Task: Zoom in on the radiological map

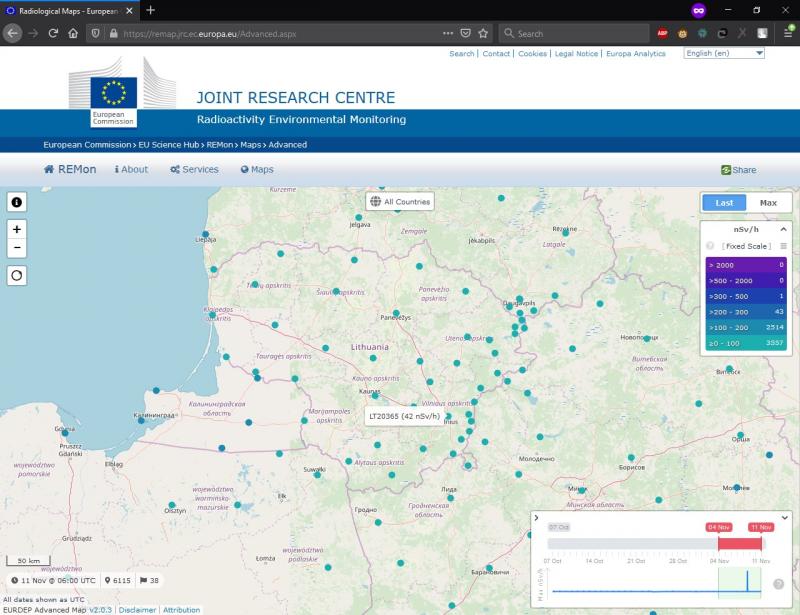Action: pyautogui.click(x=16, y=229)
